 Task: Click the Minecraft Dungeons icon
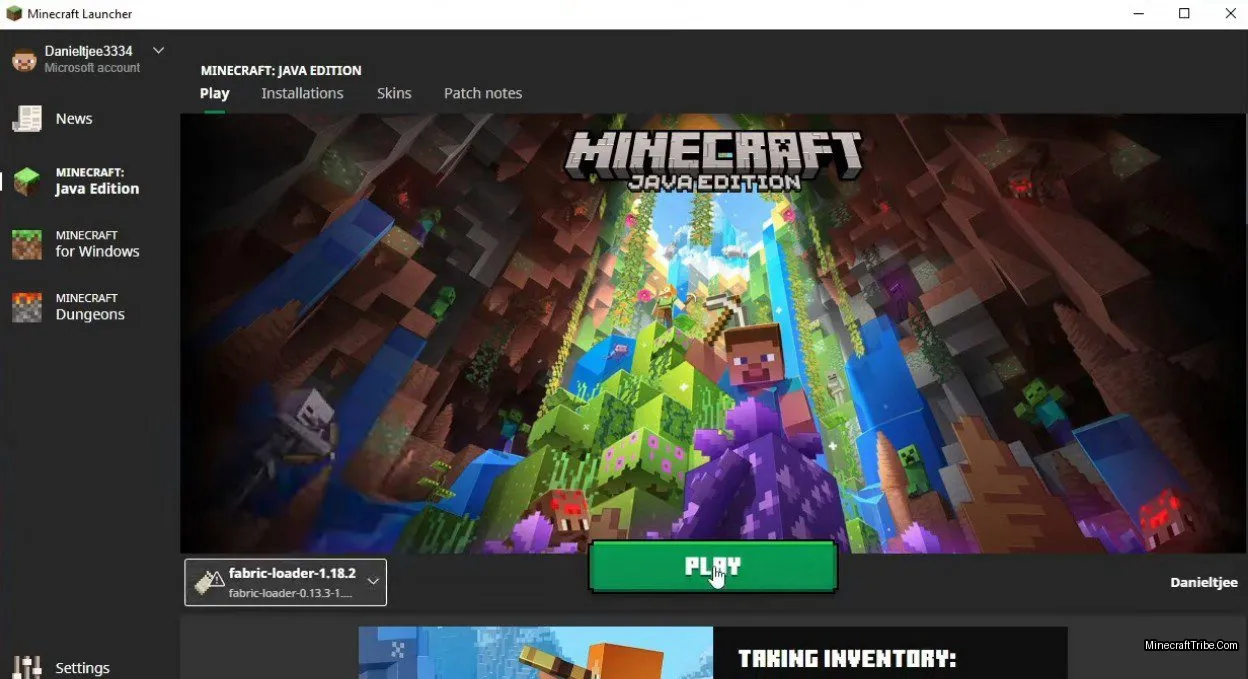click(x=27, y=307)
